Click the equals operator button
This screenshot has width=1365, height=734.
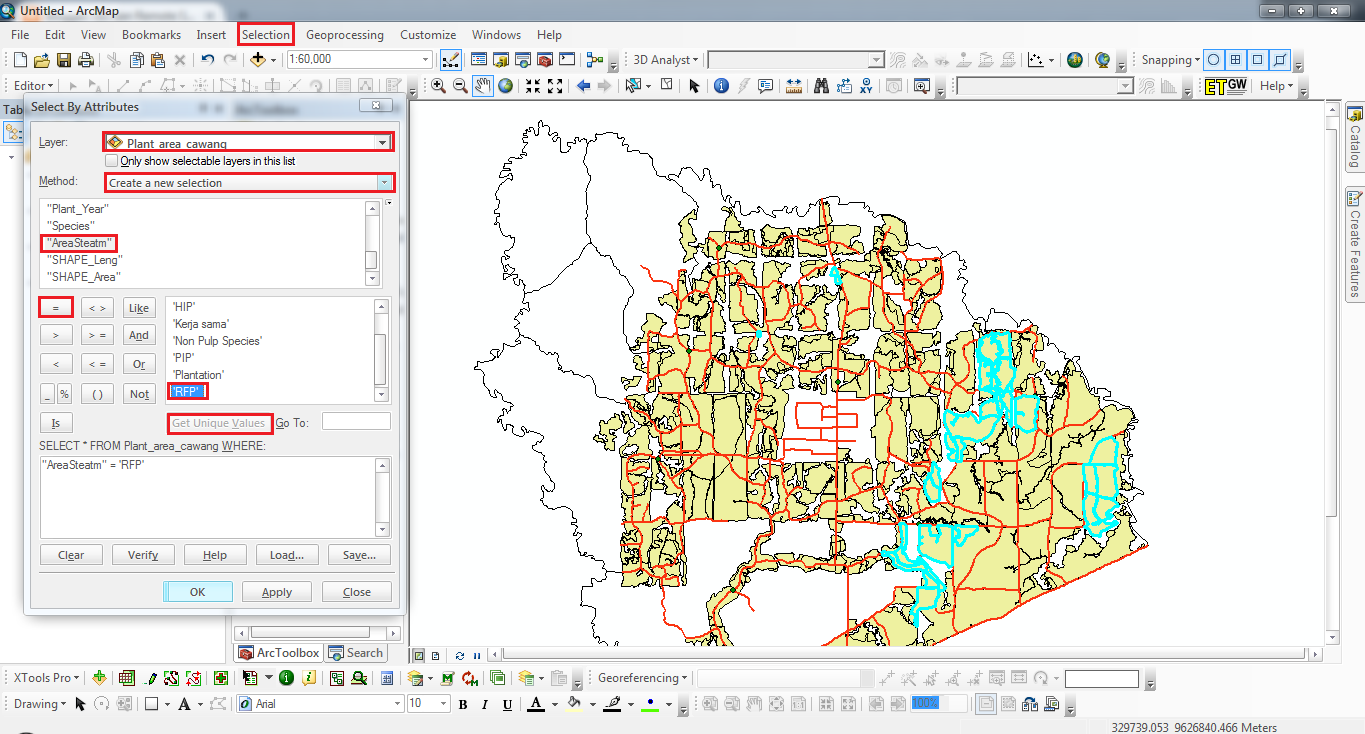click(55, 308)
